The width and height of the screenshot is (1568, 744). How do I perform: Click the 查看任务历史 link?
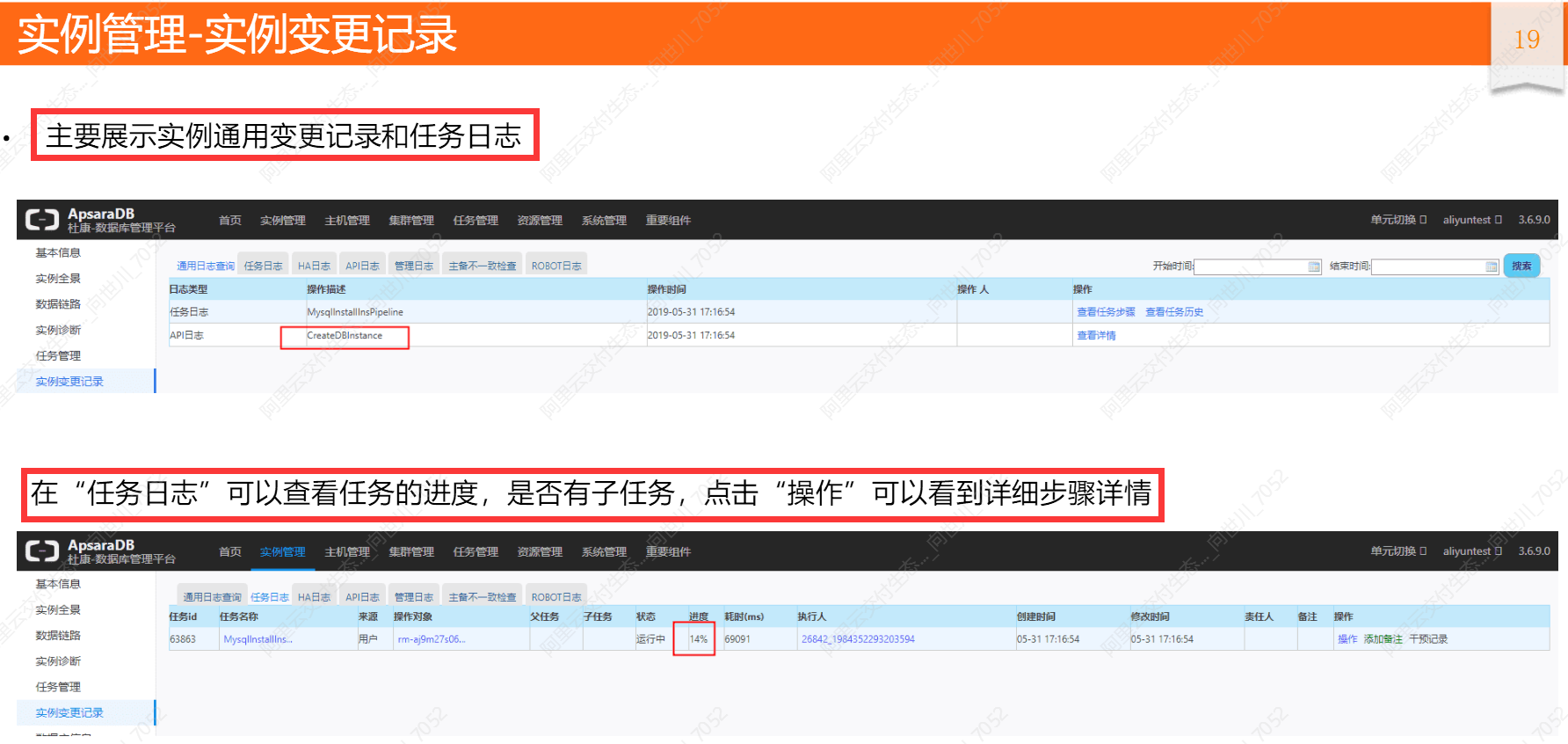(x=1174, y=312)
